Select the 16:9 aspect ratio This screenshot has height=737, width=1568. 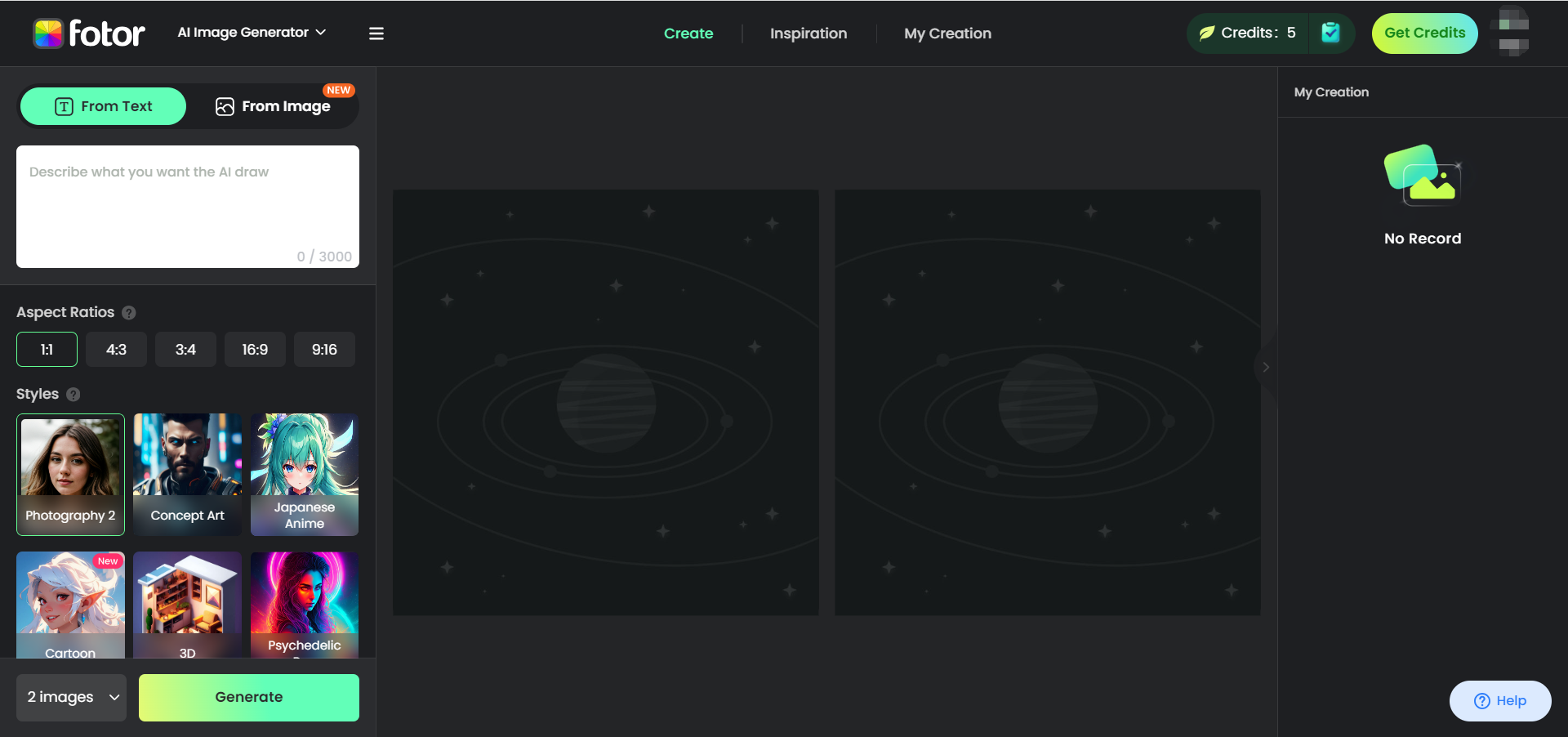pyautogui.click(x=255, y=350)
